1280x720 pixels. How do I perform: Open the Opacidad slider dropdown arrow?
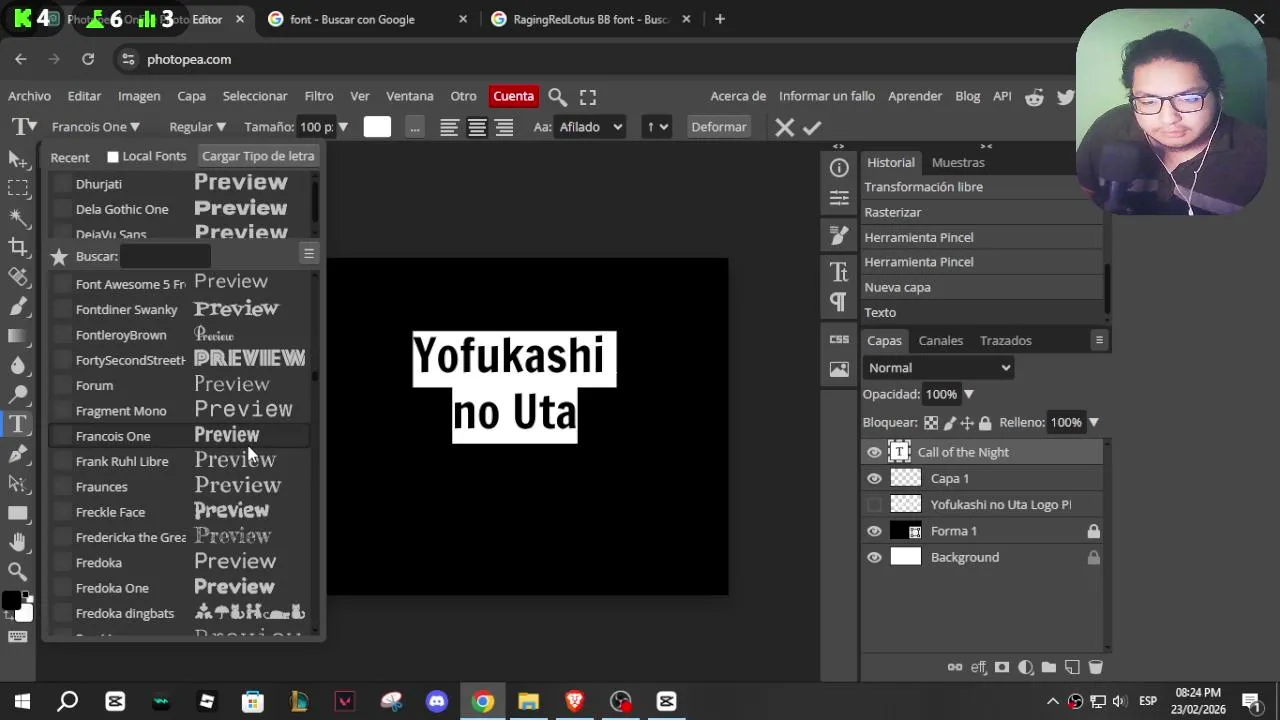click(x=968, y=394)
